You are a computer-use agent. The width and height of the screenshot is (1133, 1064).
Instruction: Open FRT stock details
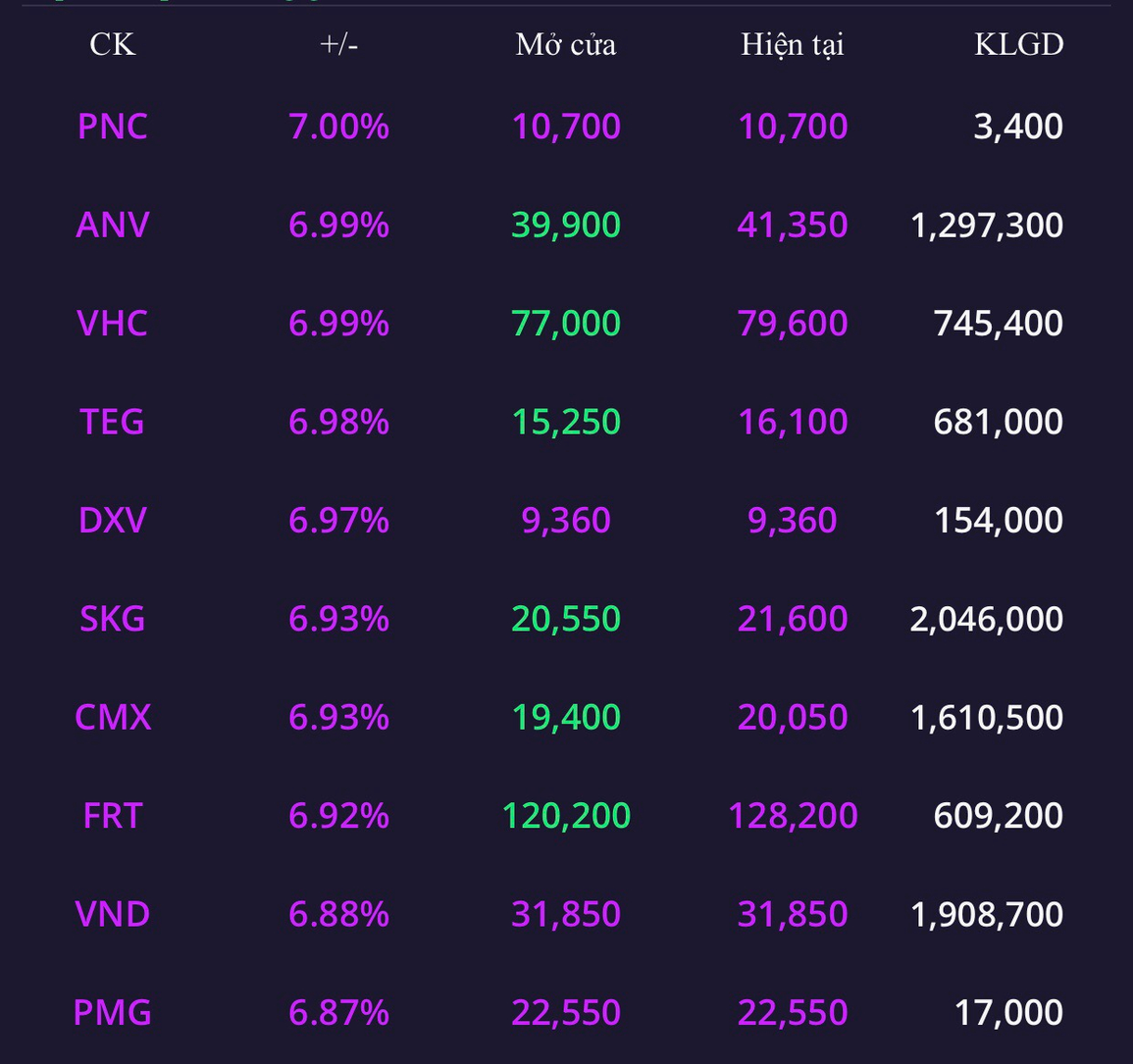(x=112, y=816)
